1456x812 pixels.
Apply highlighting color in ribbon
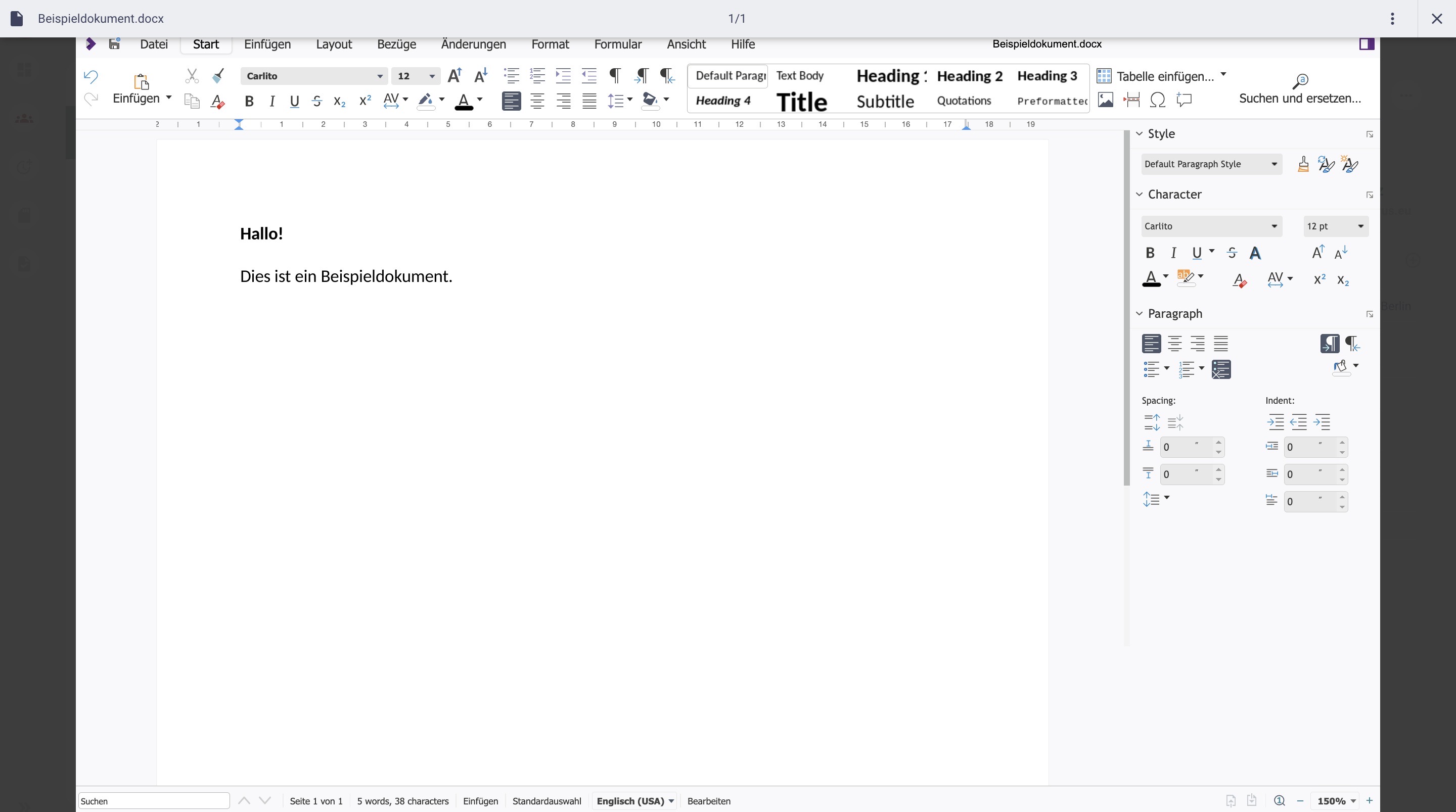426,102
